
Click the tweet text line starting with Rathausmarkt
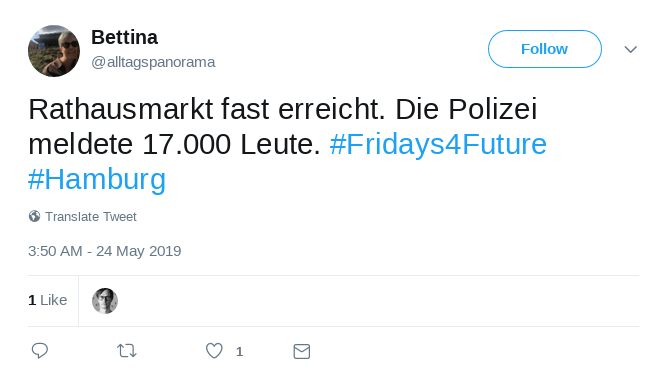click(282, 109)
